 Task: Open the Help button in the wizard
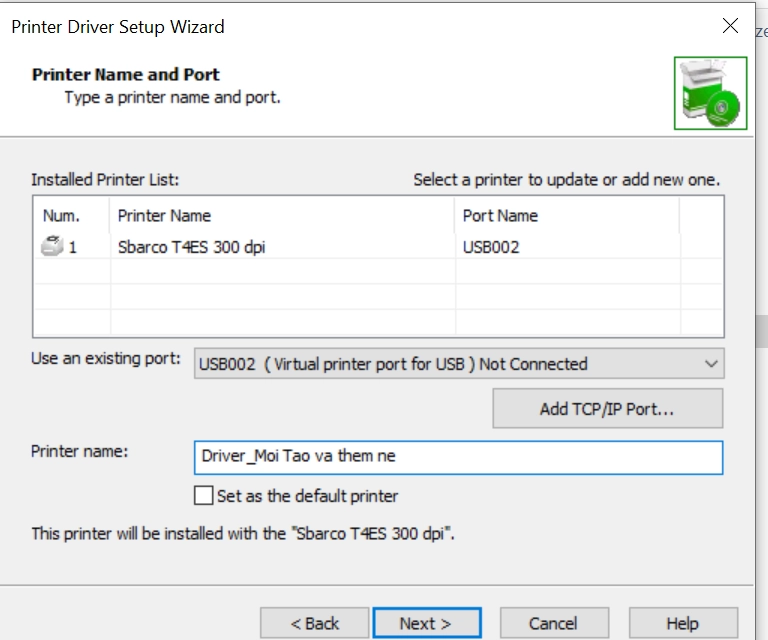point(682,623)
